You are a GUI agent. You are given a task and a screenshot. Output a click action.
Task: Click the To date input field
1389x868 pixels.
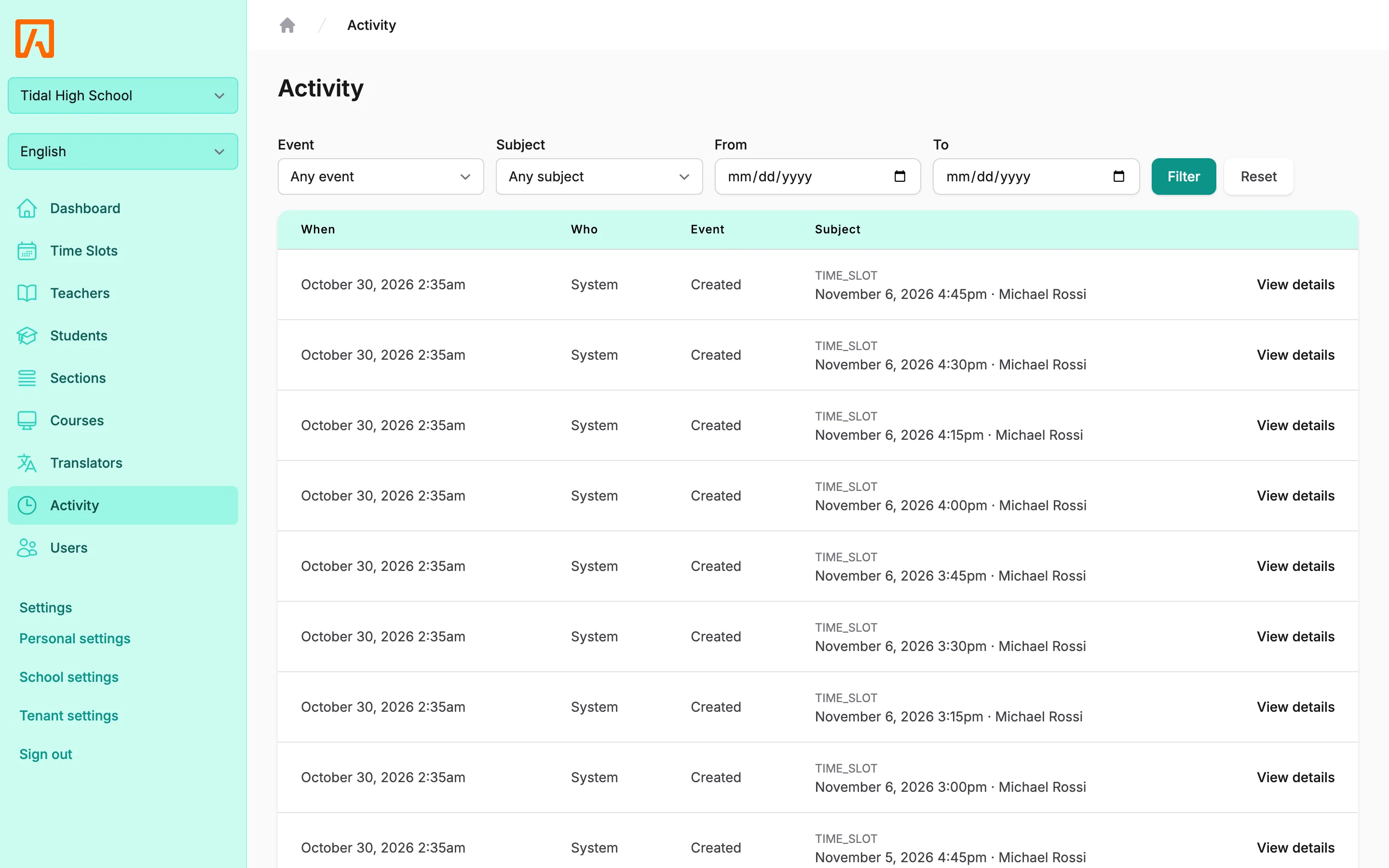point(1036,176)
